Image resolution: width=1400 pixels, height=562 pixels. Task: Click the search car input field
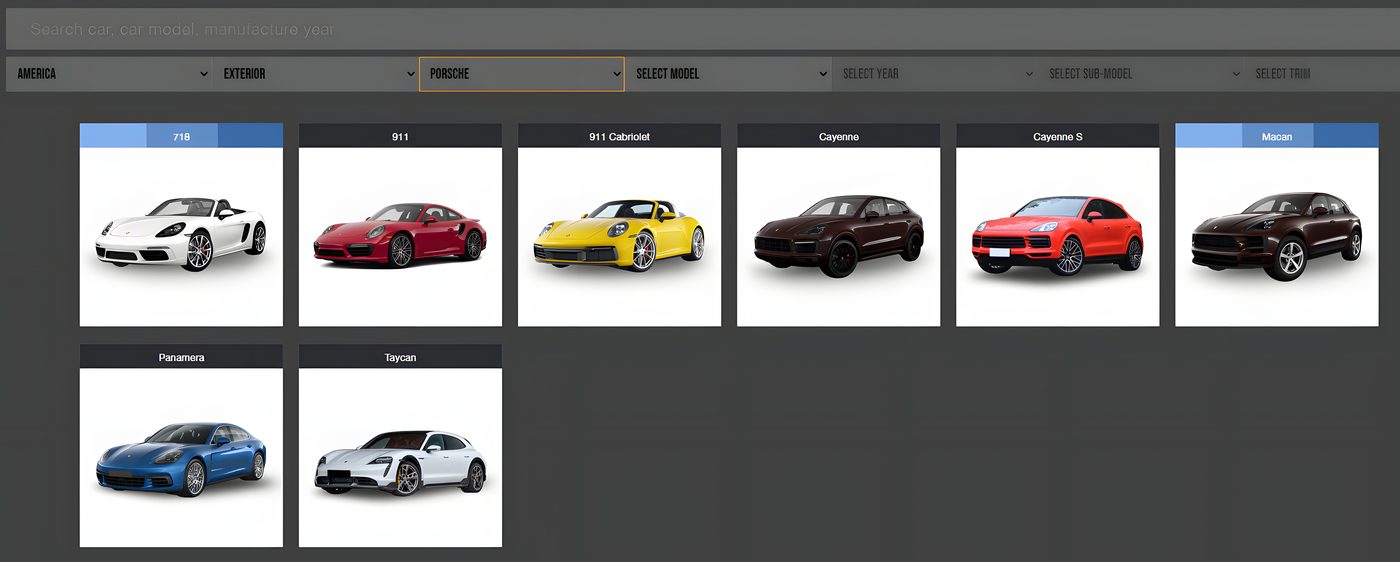(702, 29)
